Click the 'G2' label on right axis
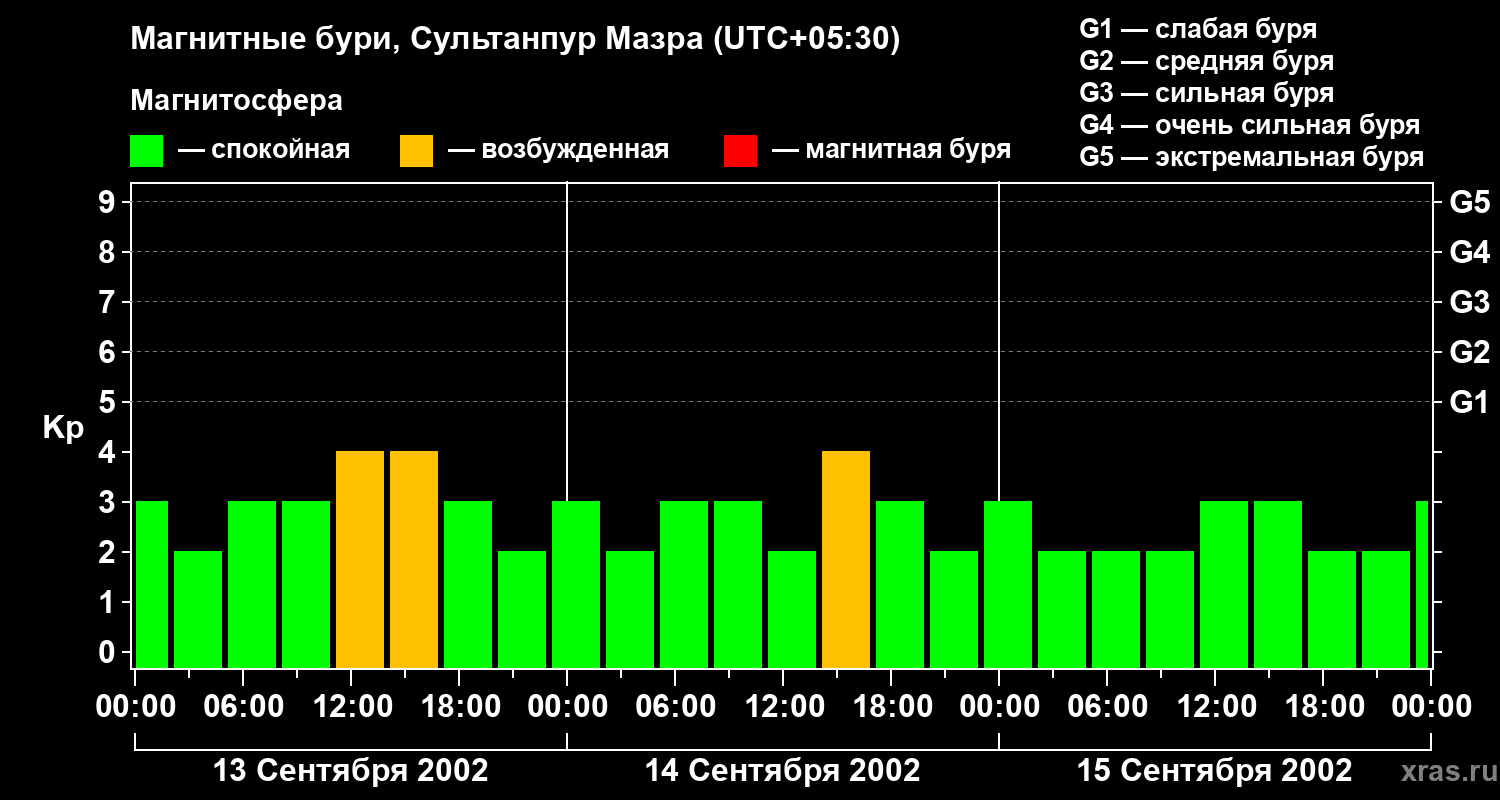Screen dimensions: 1500x800 pos(1469,352)
